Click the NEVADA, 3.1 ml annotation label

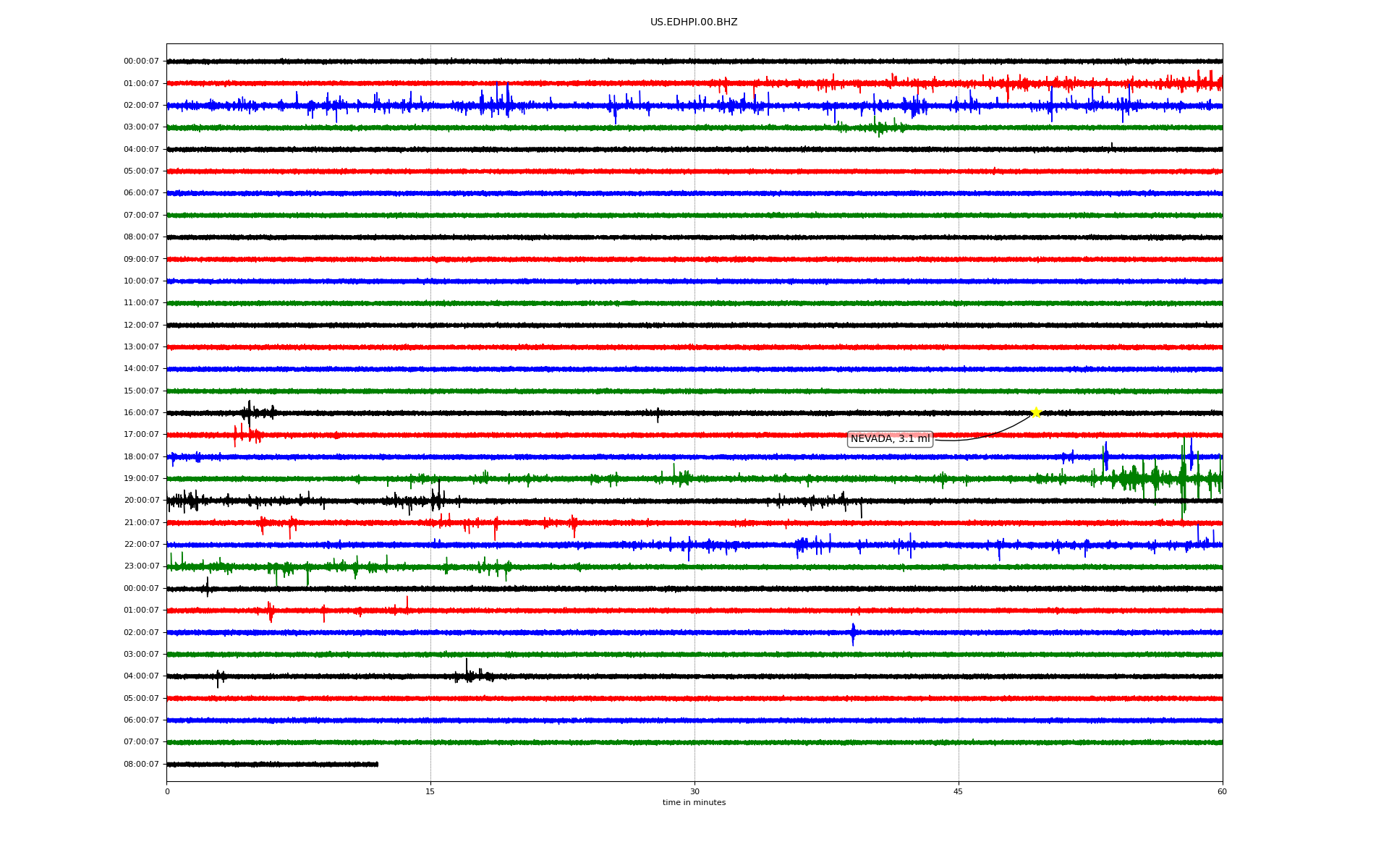point(890,439)
